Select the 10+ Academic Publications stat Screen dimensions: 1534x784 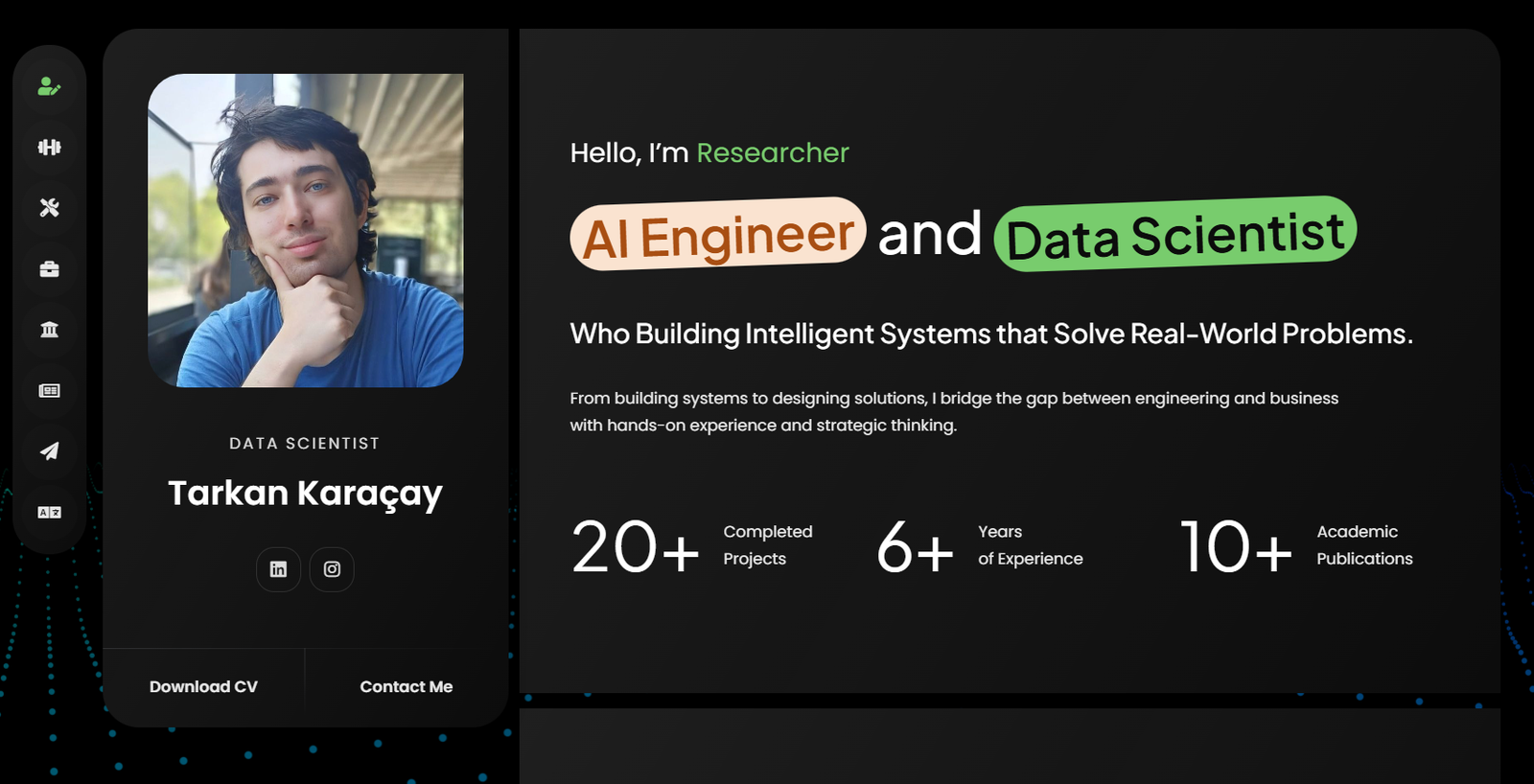click(x=1295, y=546)
